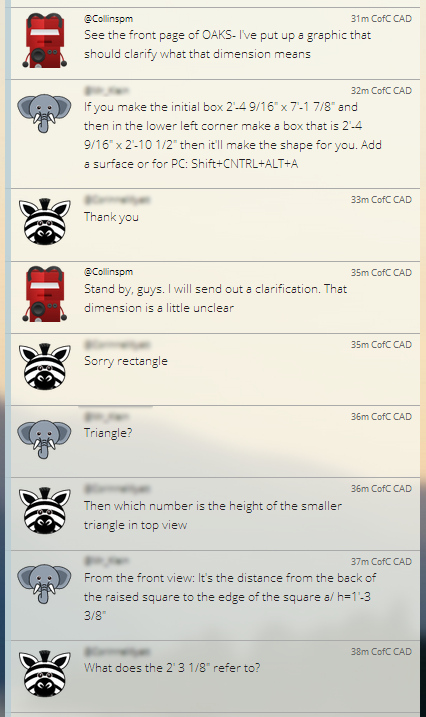
Task: Select the message text "Sorry rectangle"
Action: point(126,361)
